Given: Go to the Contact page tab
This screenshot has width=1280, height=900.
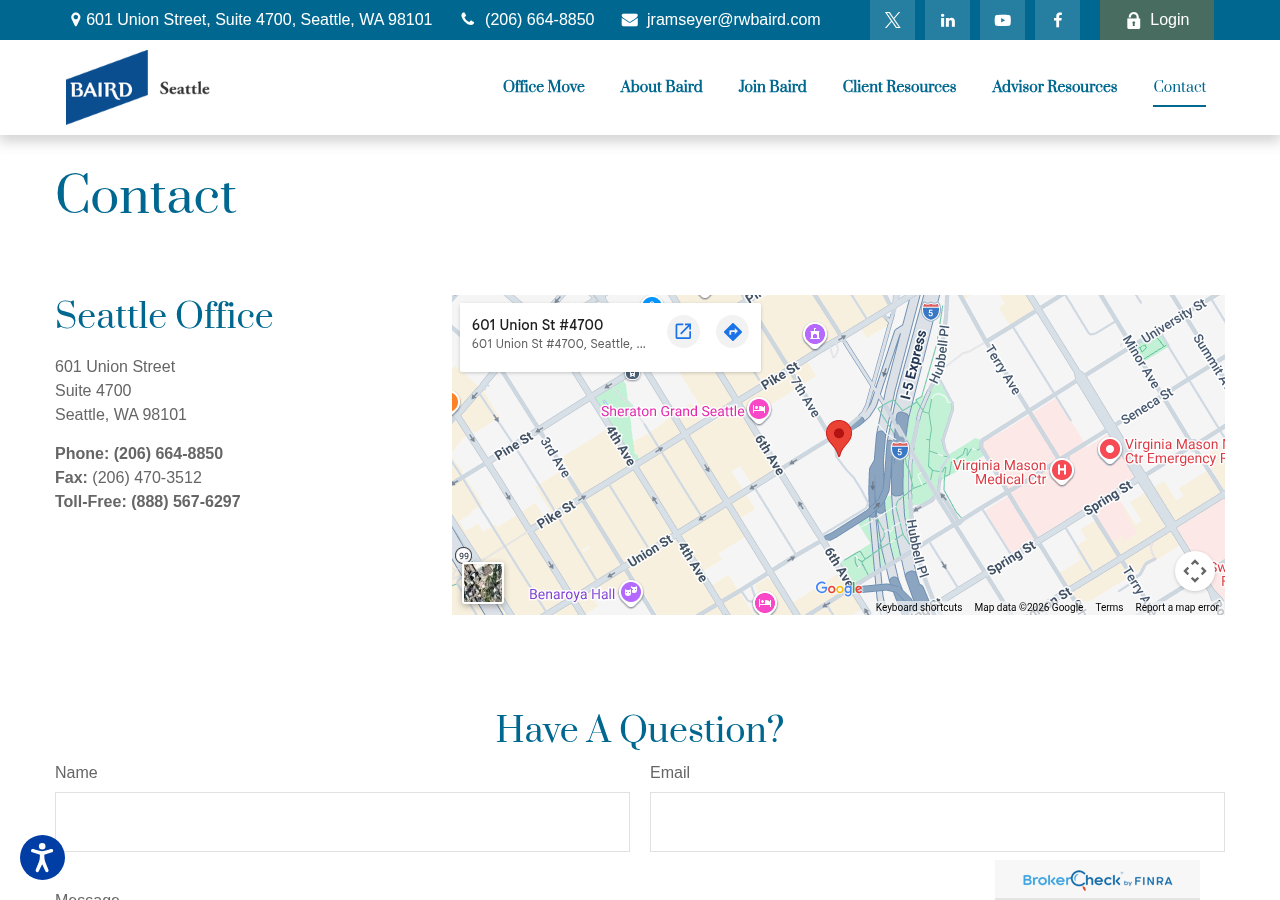Looking at the screenshot, I should point(1179,88).
